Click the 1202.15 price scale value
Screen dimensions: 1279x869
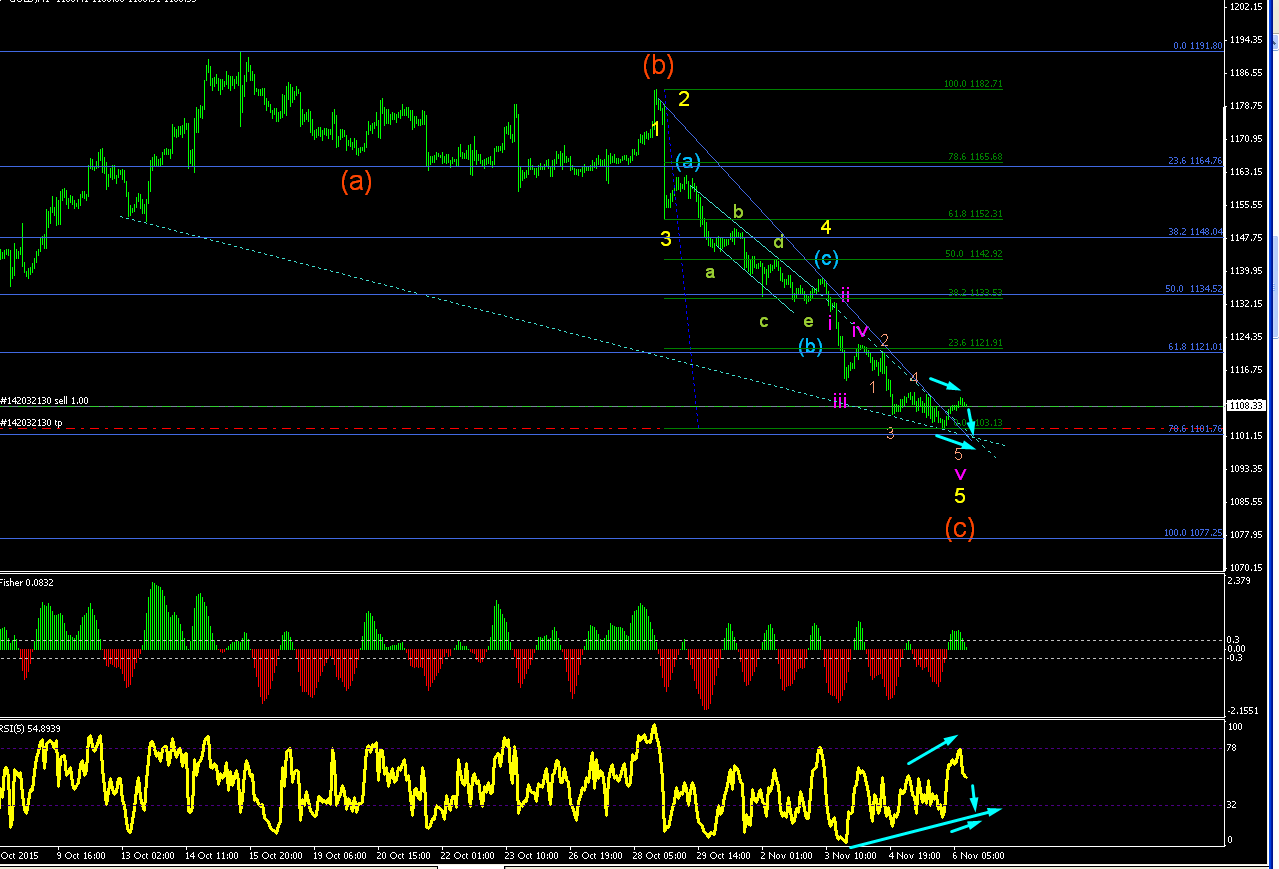tap(1246, 7)
